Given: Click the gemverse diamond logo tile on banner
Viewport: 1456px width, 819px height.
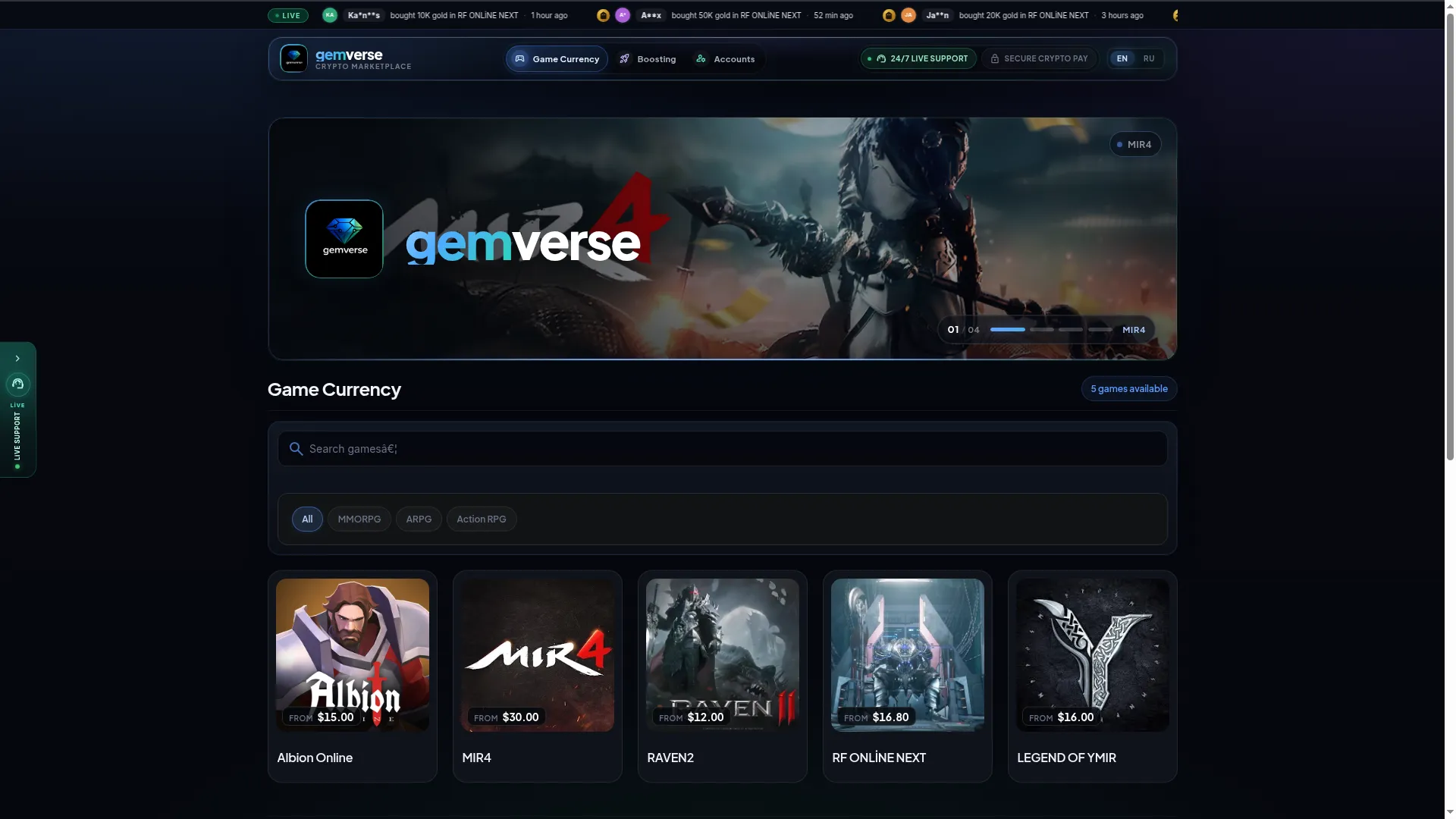Looking at the screenshot, I should coord(344,239).
